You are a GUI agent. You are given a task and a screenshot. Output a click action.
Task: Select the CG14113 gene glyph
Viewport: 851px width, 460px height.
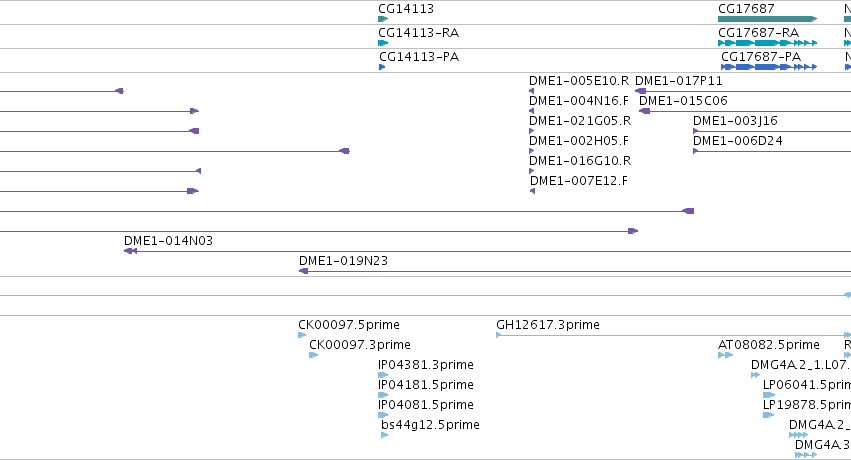[x=383, y=19]
